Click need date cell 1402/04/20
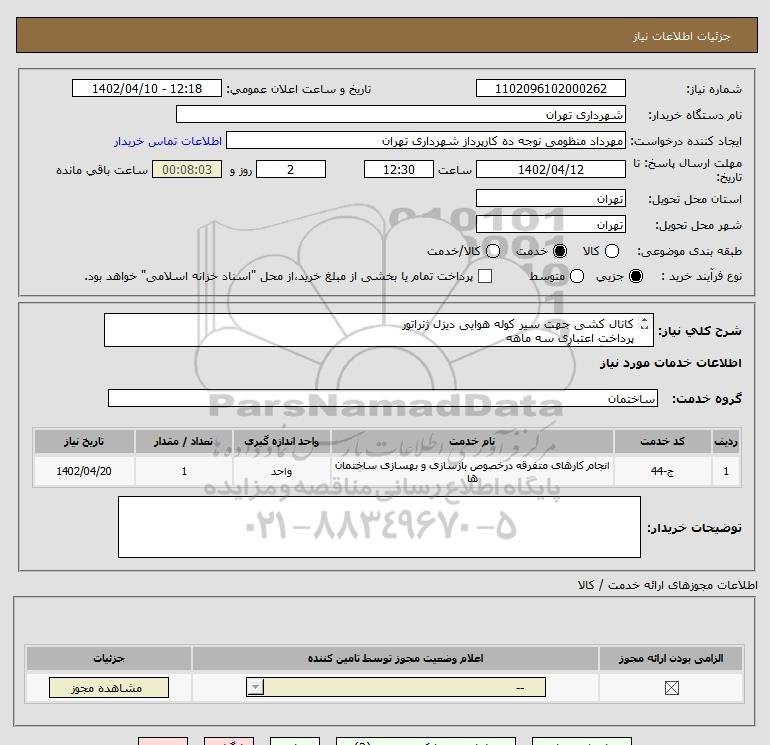 pyautogui.click(x=84, y=471)
